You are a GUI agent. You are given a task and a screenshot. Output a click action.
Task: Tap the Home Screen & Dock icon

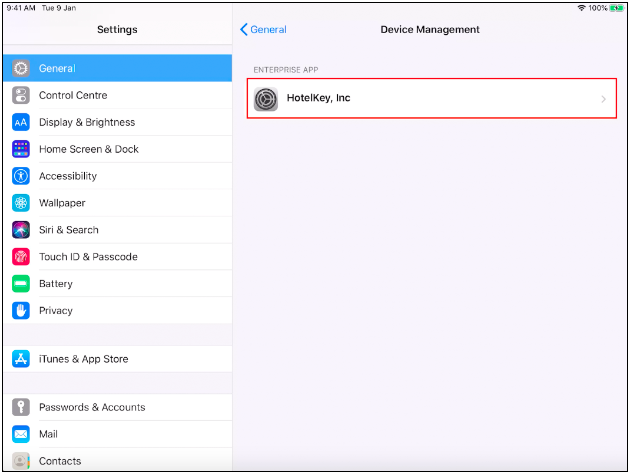coord(21,149)
